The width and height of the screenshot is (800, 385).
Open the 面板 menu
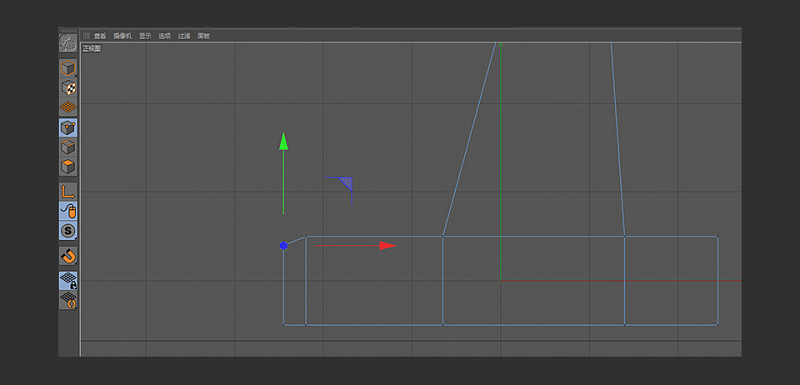204,36
